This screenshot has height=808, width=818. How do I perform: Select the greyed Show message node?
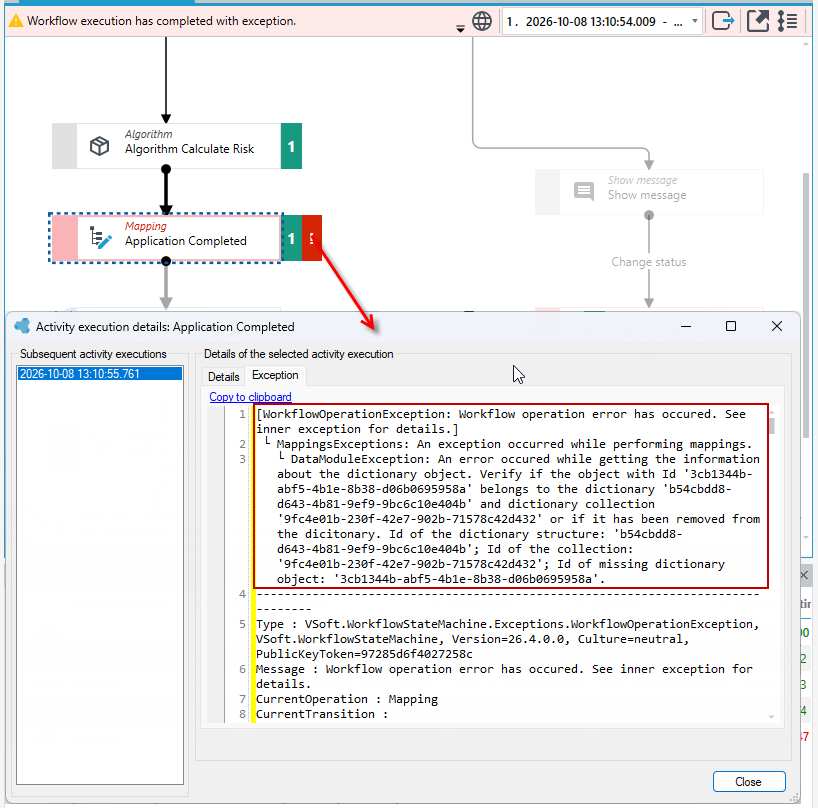click(649, 191)
